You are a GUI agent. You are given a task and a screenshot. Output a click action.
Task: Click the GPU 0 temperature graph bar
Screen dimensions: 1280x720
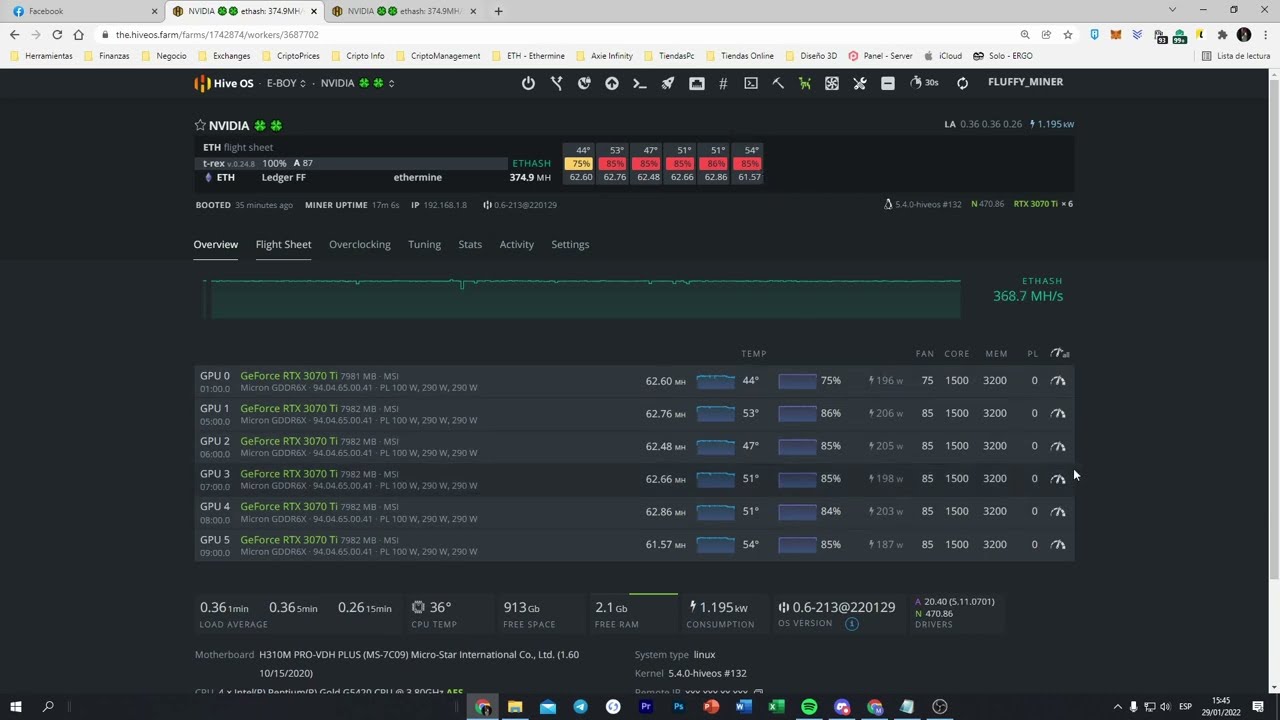(715, 380)
